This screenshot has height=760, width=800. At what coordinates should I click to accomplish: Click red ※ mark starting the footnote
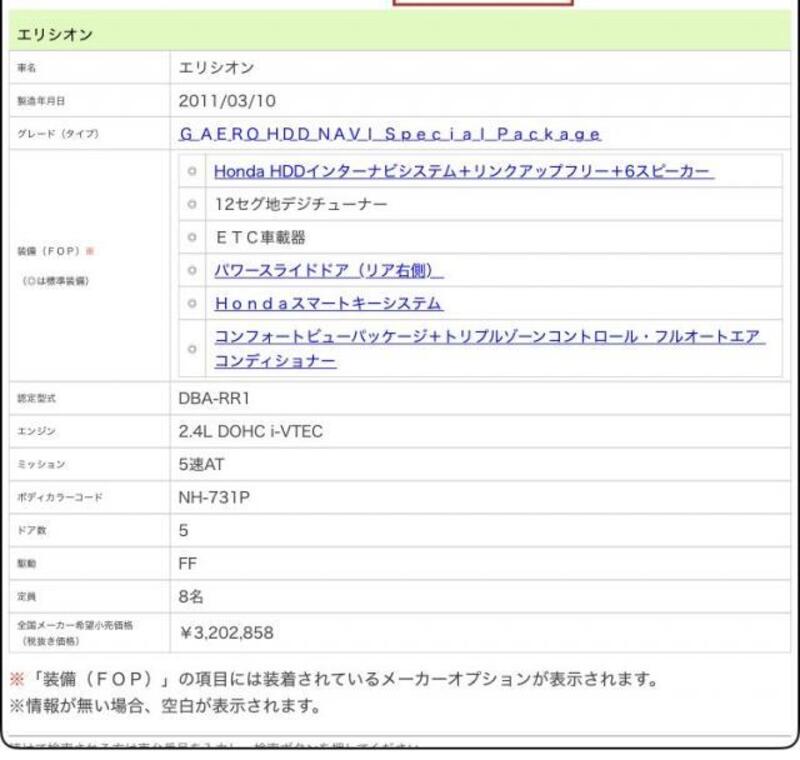pyautogui.click(x=16, y=680)
